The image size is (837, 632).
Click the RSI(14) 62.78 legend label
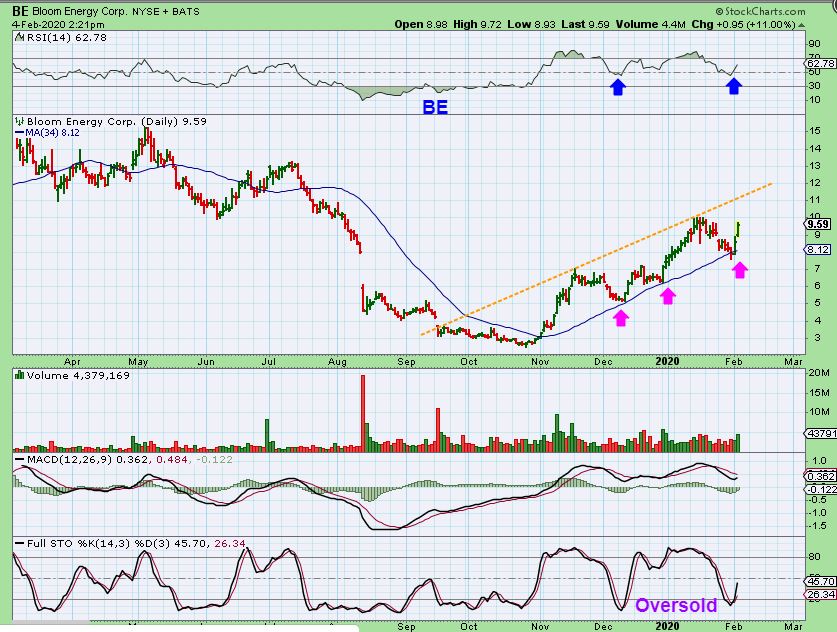67,37
